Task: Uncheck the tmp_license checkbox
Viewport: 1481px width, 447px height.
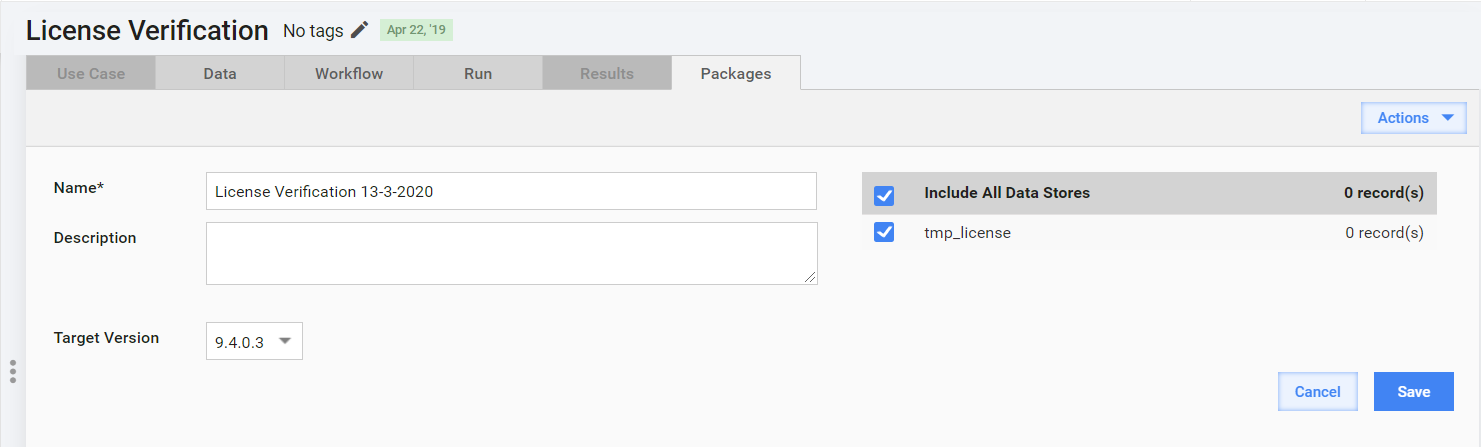Action: (884, 233)
